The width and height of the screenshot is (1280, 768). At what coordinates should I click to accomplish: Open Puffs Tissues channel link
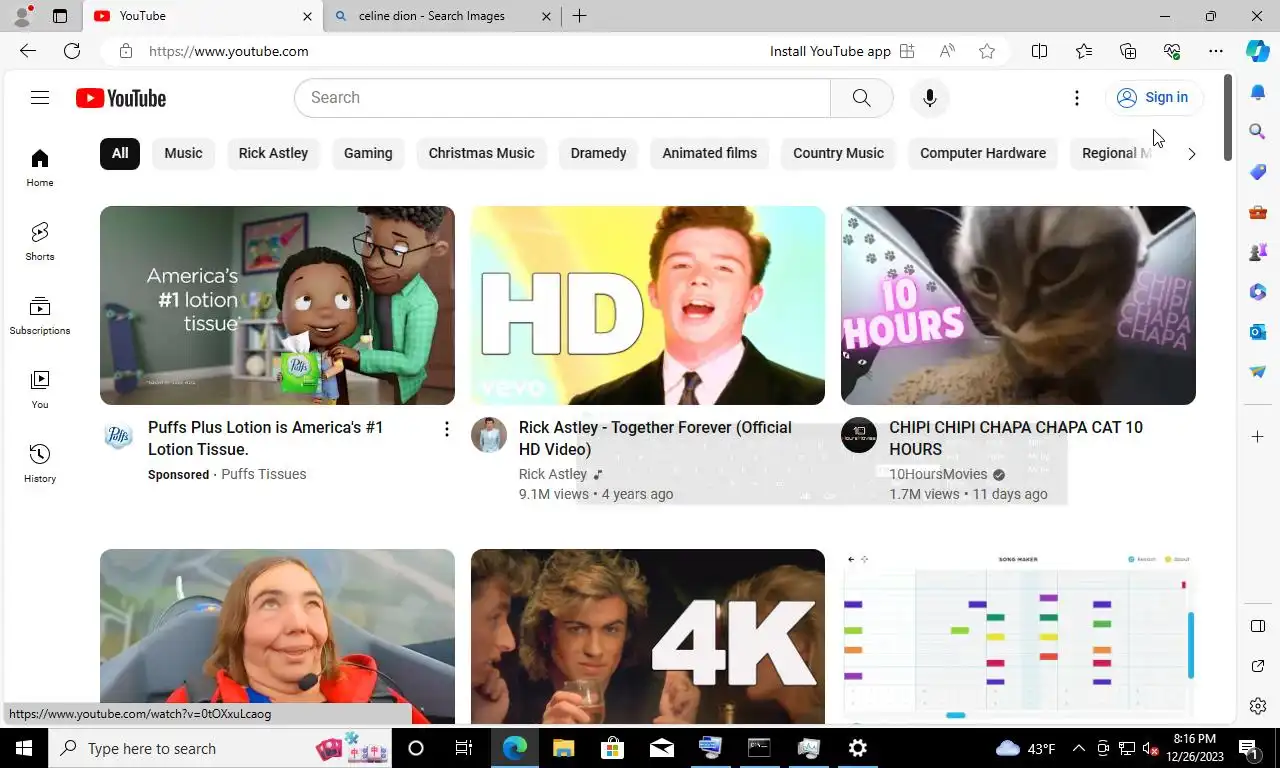point(263,474)
